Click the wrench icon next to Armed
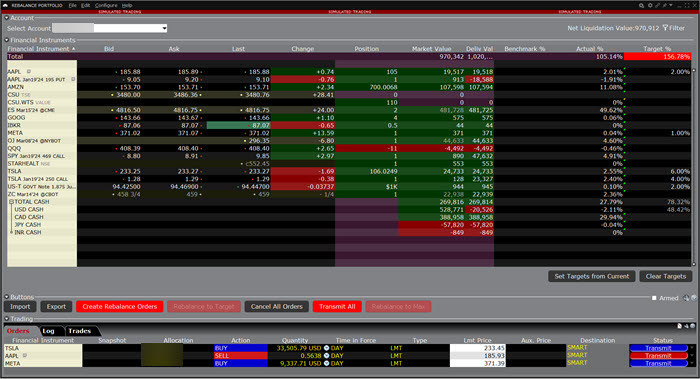The height and width of the screenshot is (379, 700). (686, 298)
